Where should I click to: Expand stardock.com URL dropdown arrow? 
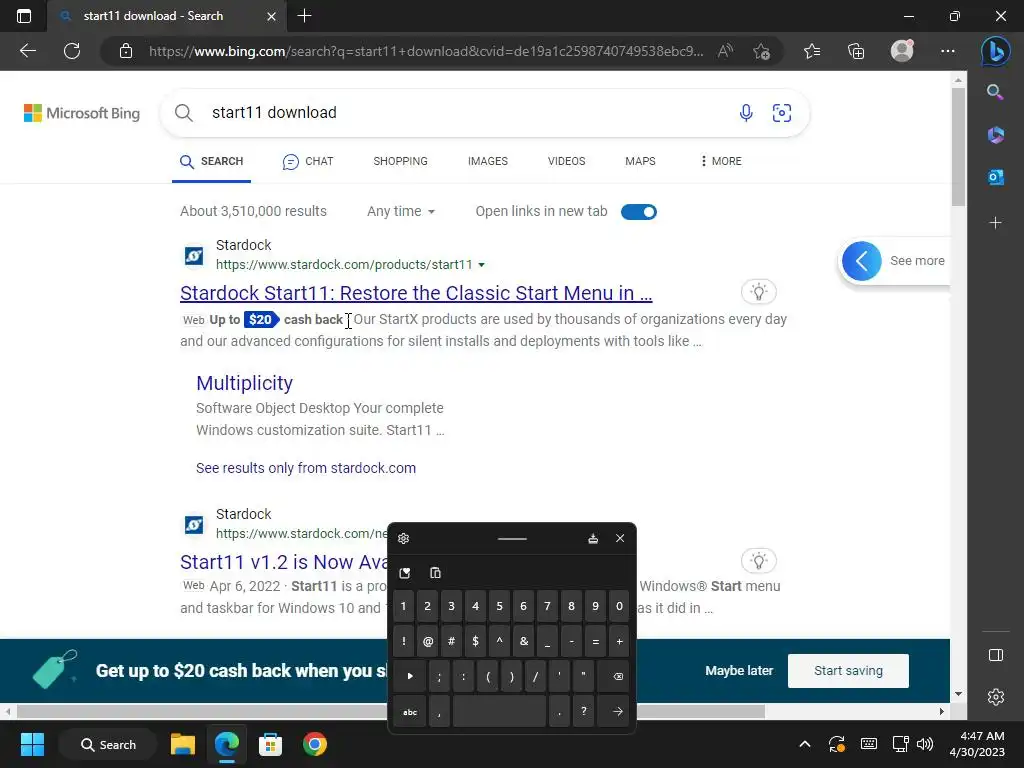coord(482,264)
